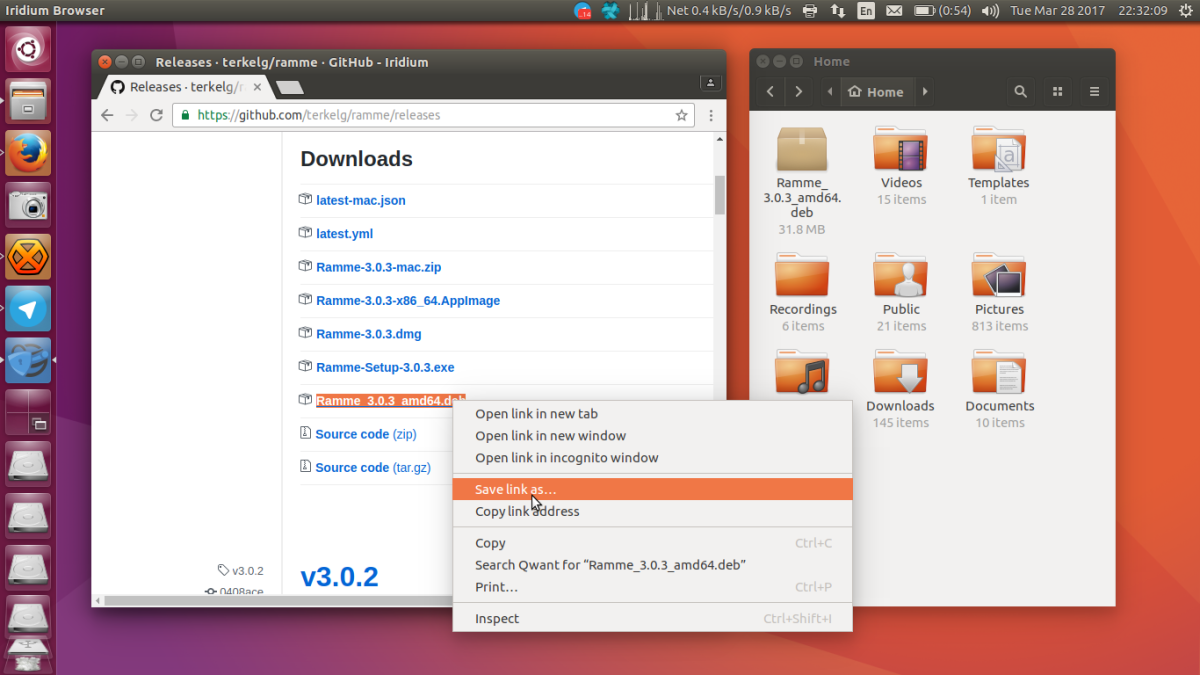Expand the keyboard layout En indicator
Screen dimensions: 1200x675
coord(866,11)
